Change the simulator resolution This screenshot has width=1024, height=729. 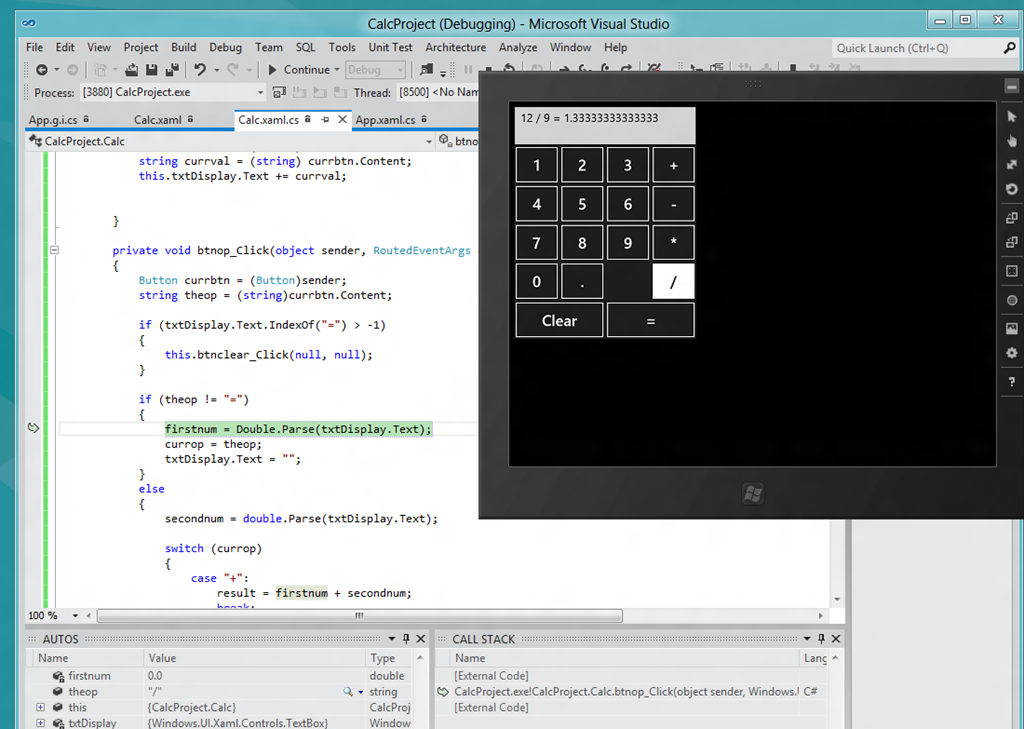[x=1012, y=270]
